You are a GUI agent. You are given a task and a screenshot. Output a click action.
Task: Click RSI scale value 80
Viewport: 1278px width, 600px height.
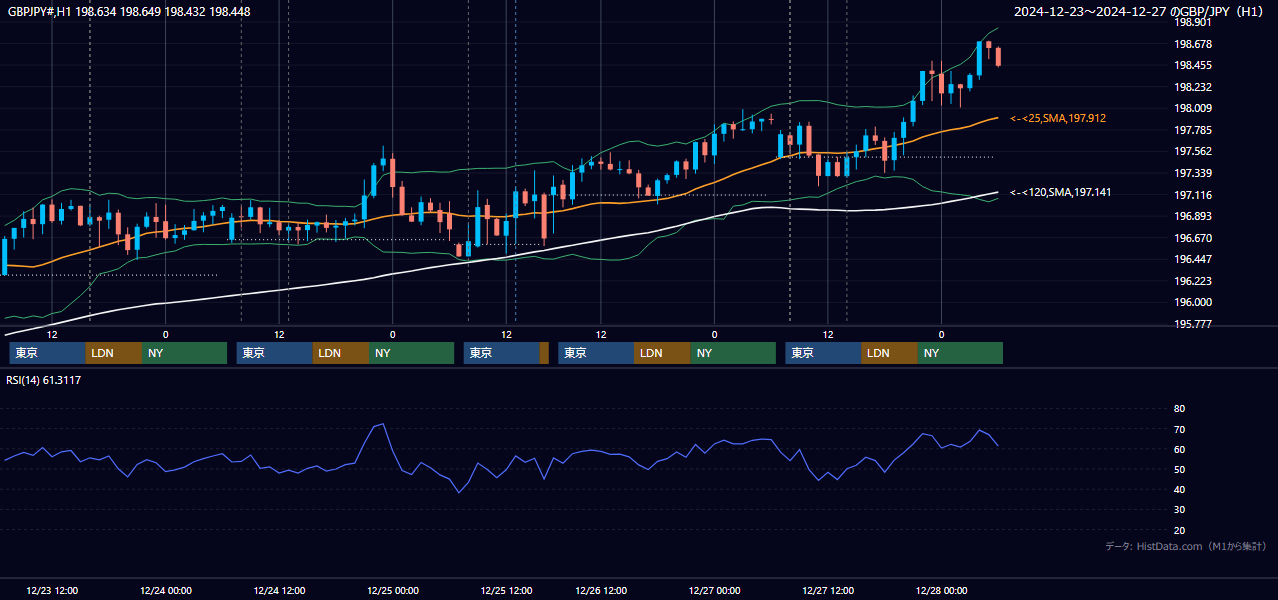pyautogui.click(x=1179, y=409)
